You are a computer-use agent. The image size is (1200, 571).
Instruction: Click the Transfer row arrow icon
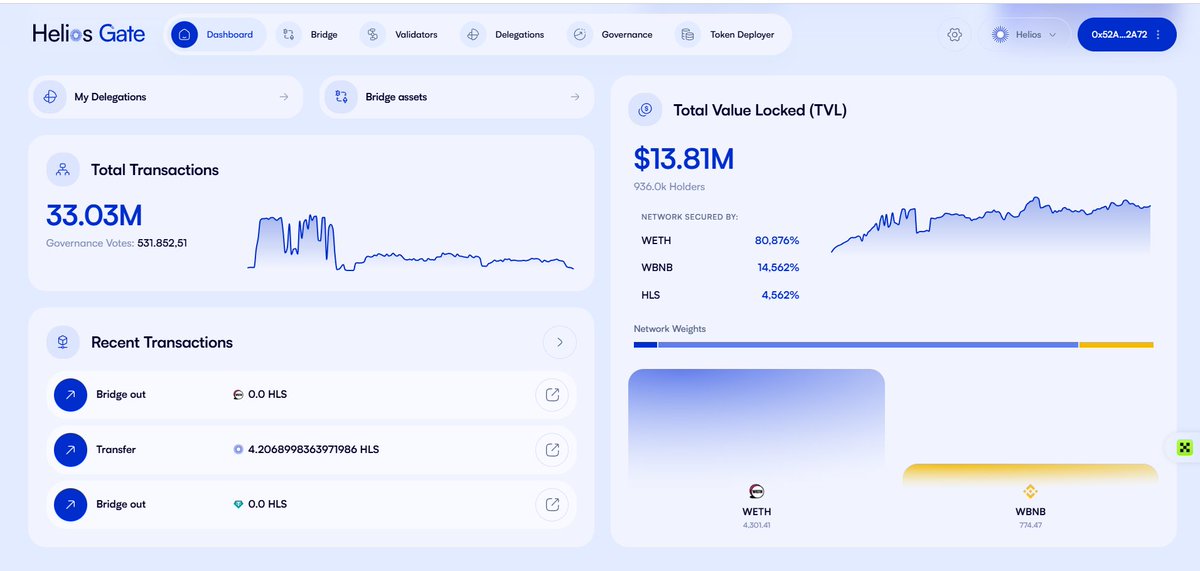click(x=70, y=450)
